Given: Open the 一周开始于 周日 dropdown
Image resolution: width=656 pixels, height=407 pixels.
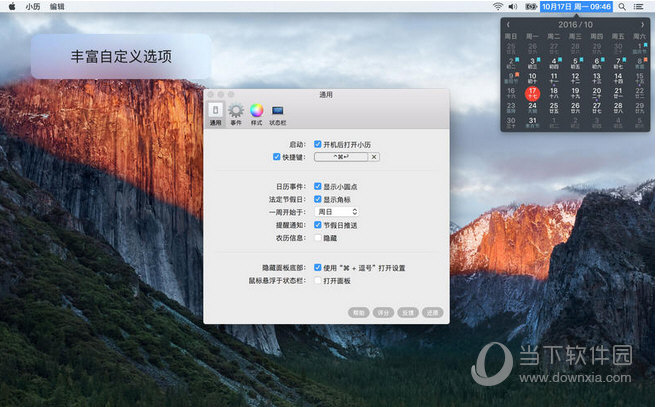Looking at the screenshot, I should pyautogui.click(x=337, y=212).
